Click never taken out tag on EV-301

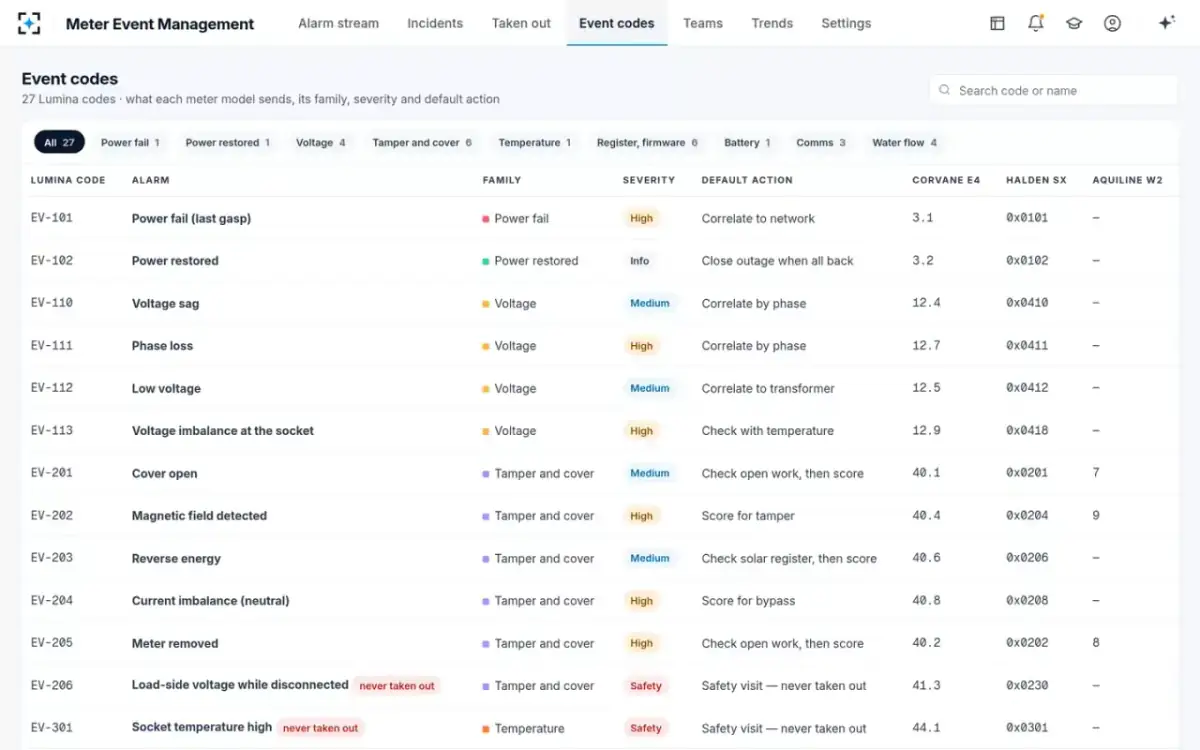click(320, 728)
